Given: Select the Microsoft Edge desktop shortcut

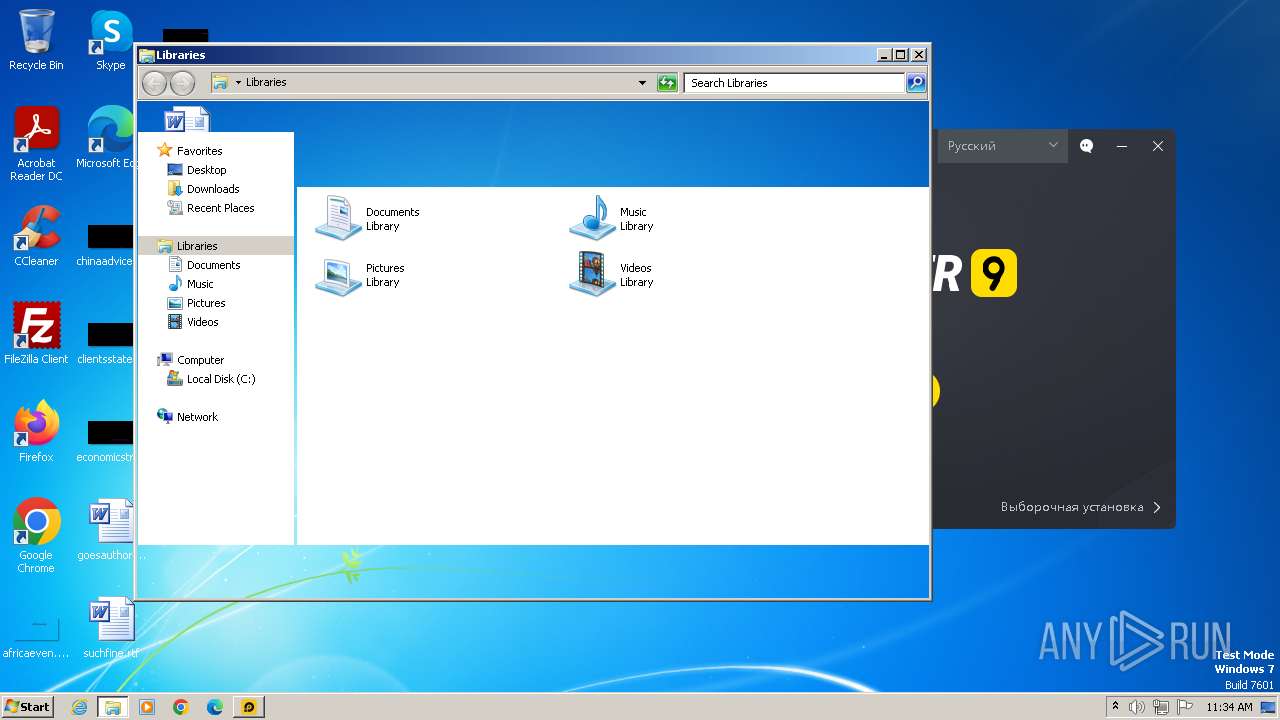Looking at the screenshot, I should (106, 139).
